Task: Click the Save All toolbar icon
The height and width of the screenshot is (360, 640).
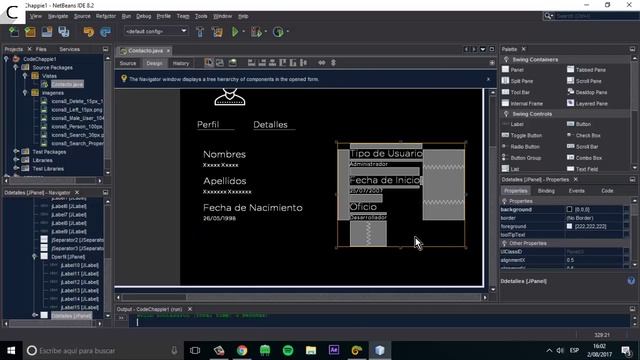Action: (64, 31)
